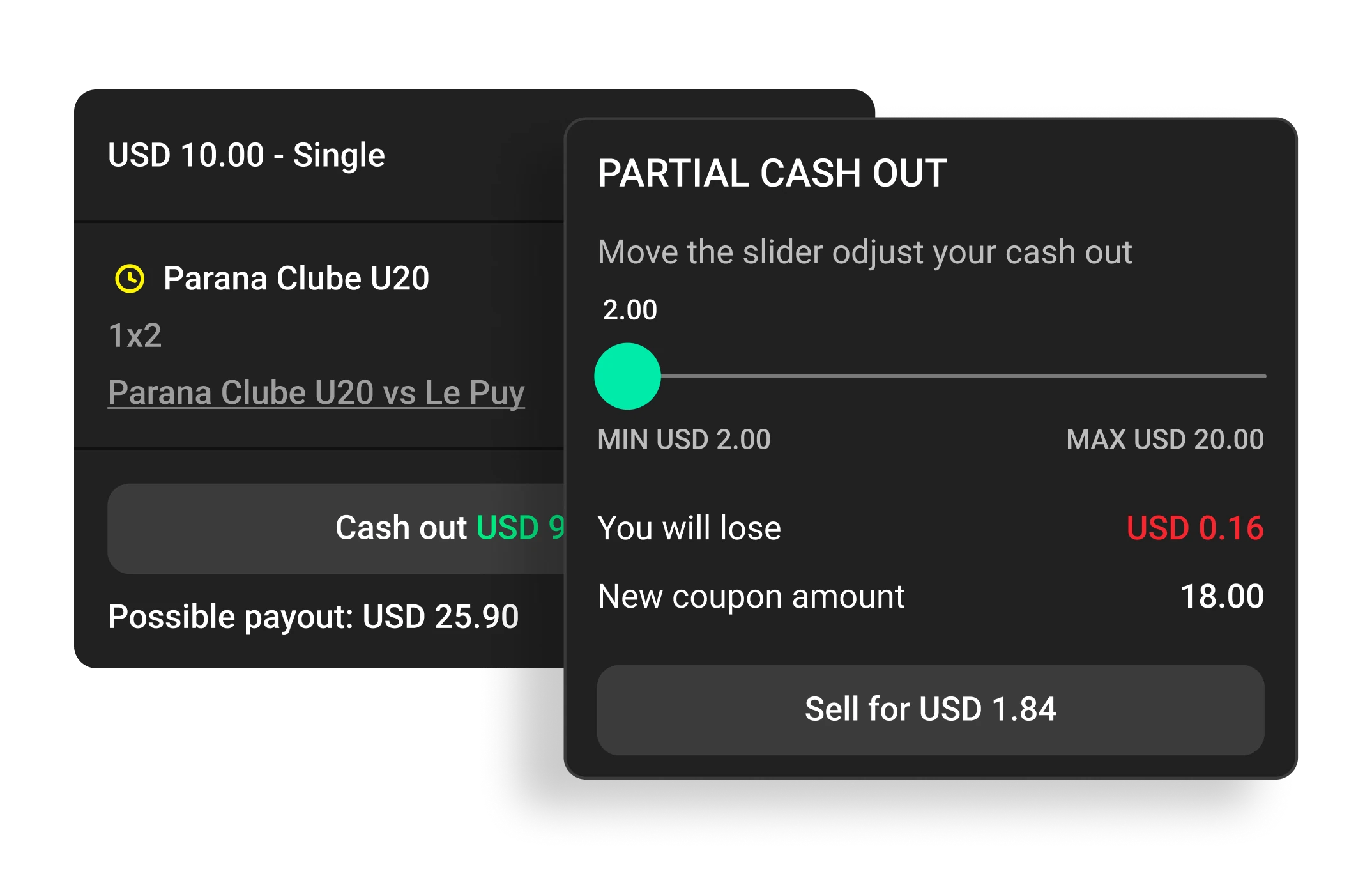Click the 2.00 value above the slider
Image resolution: width=1372 pixels, height=869 pixels.
630,310
